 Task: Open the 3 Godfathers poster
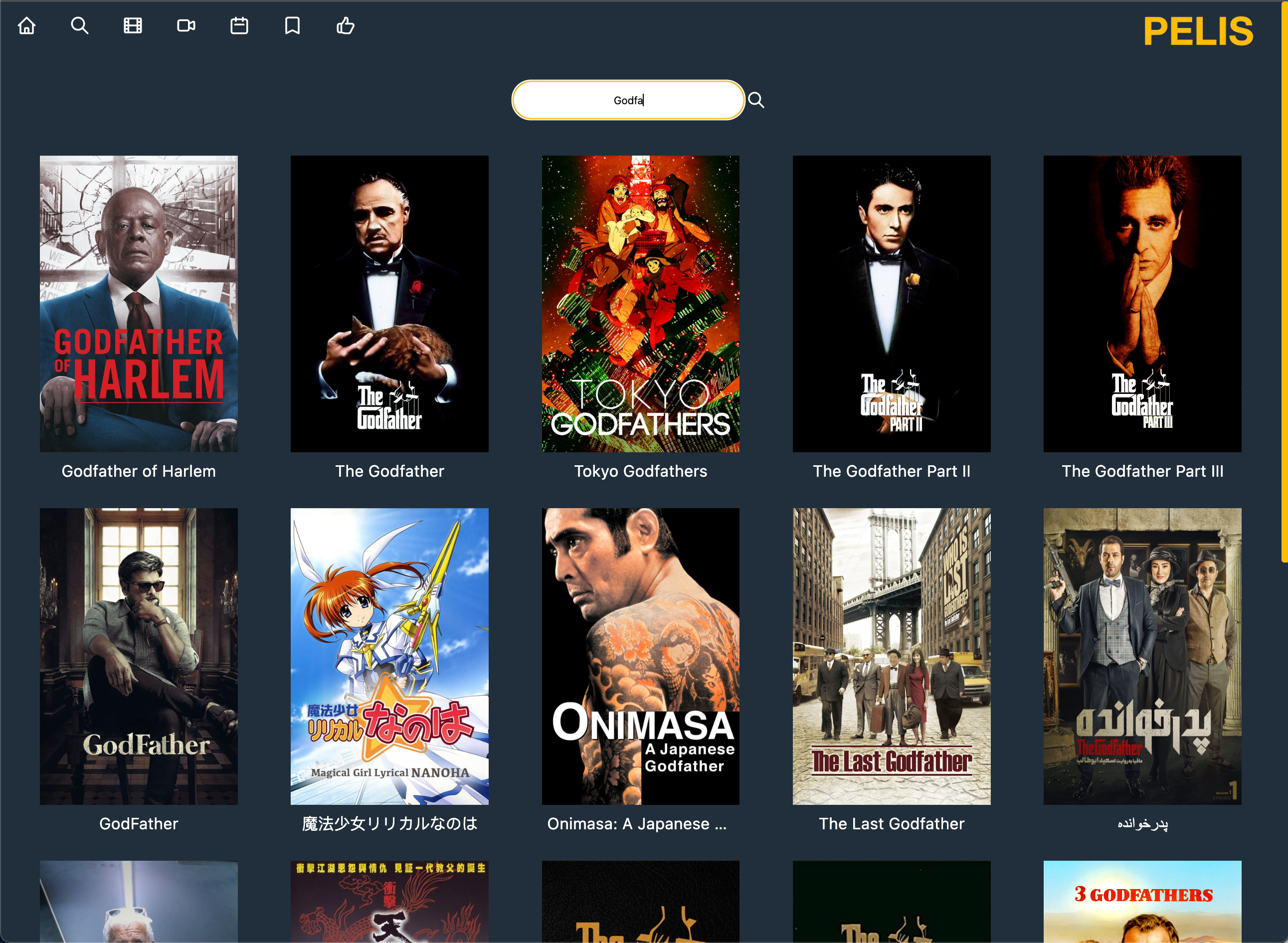pyautogui.click(x=1142, y=902)
